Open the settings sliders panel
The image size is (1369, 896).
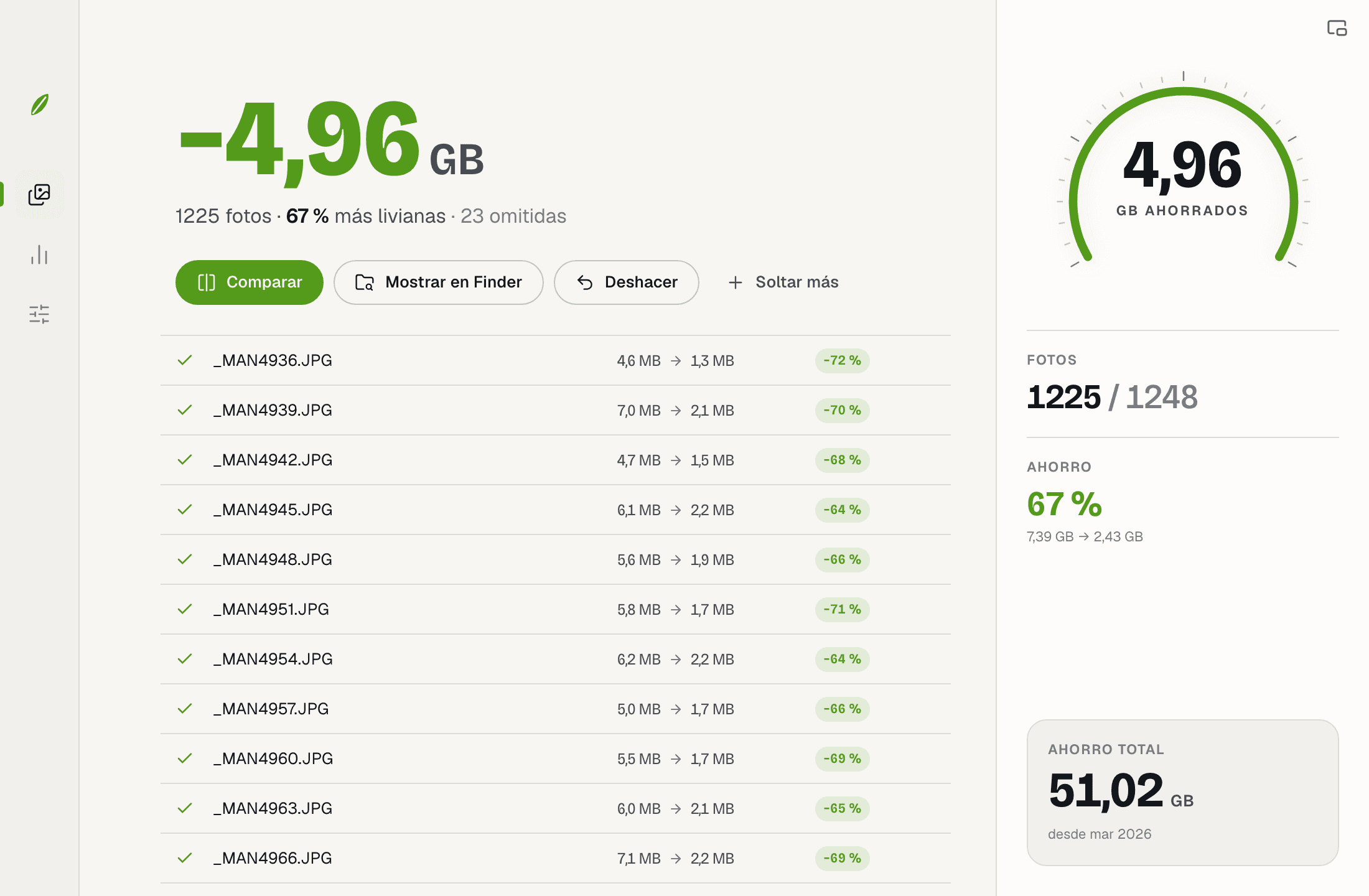39,314
